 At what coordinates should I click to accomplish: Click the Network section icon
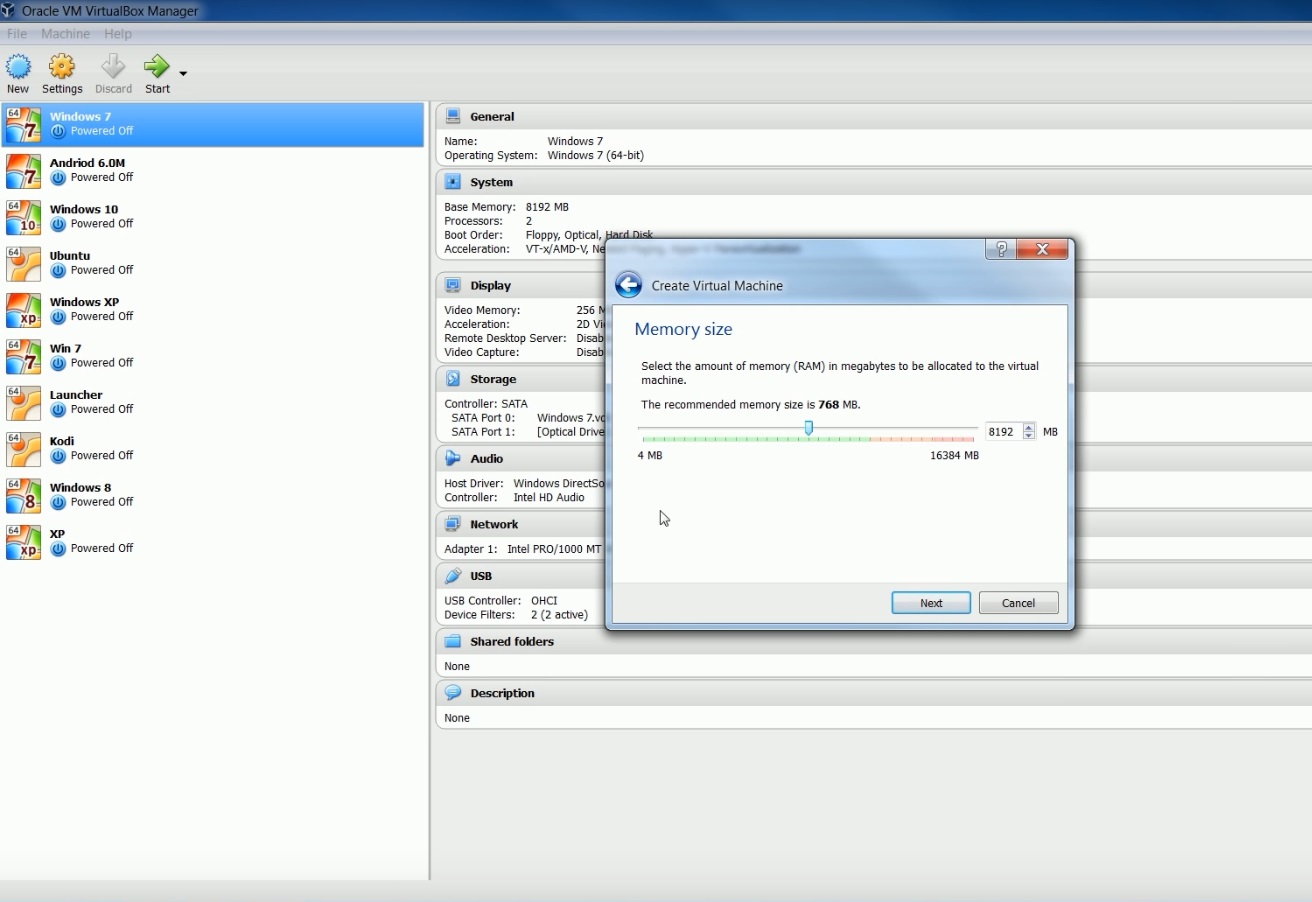453,524
